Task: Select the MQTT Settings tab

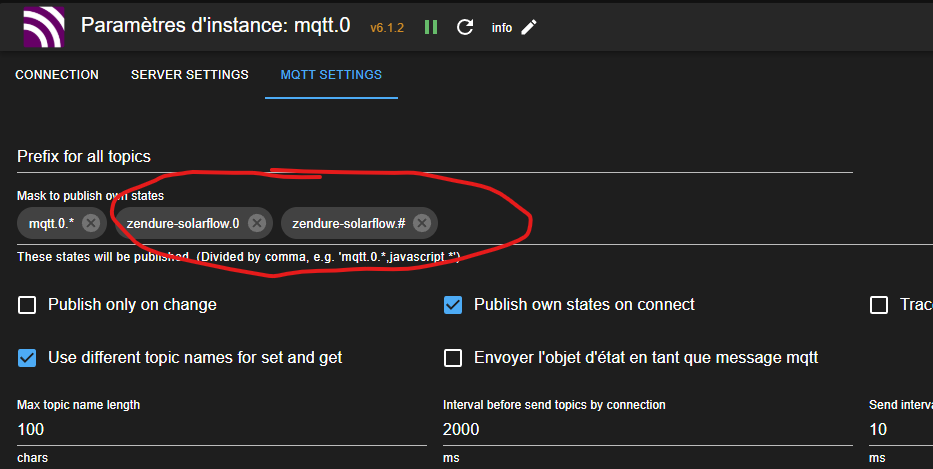Action: pos(331,75)
